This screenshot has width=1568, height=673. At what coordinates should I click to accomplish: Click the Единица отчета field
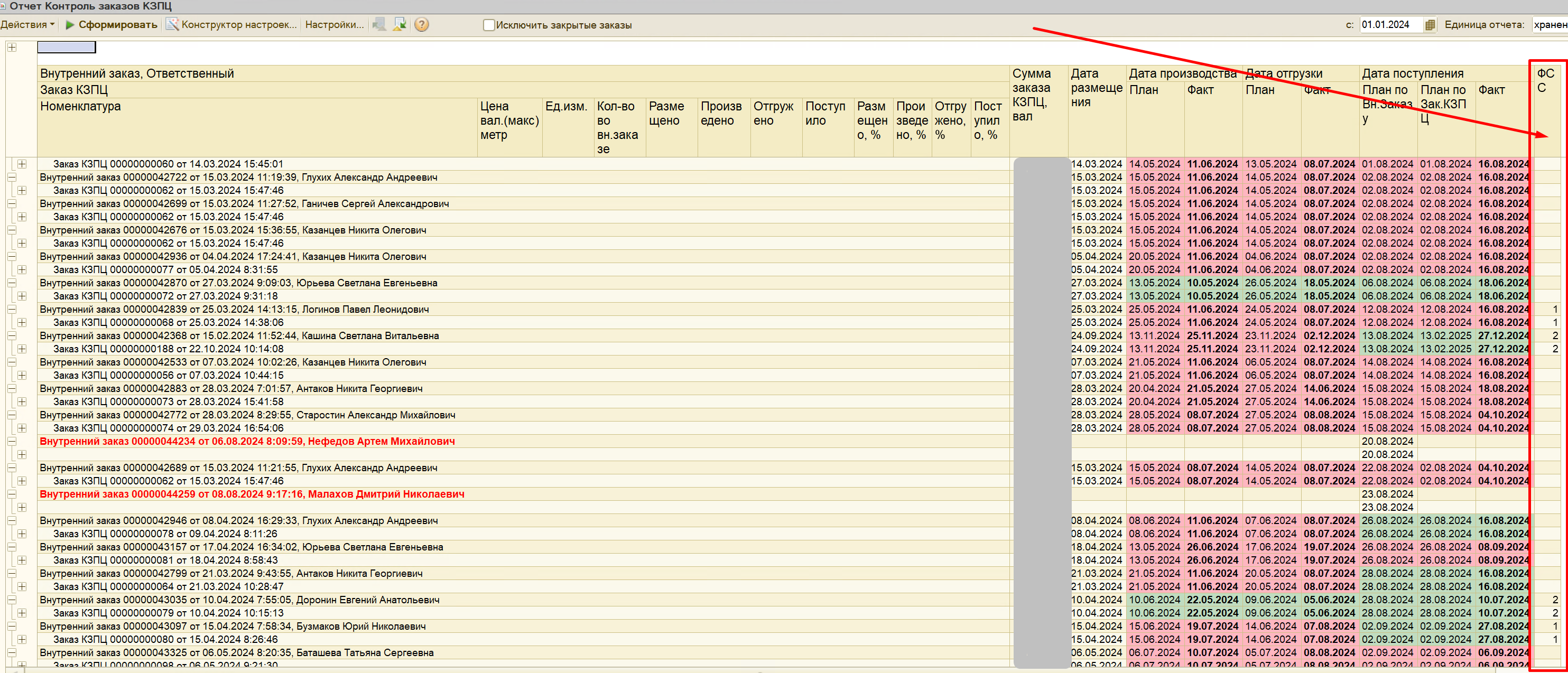tap(1550, 25)
